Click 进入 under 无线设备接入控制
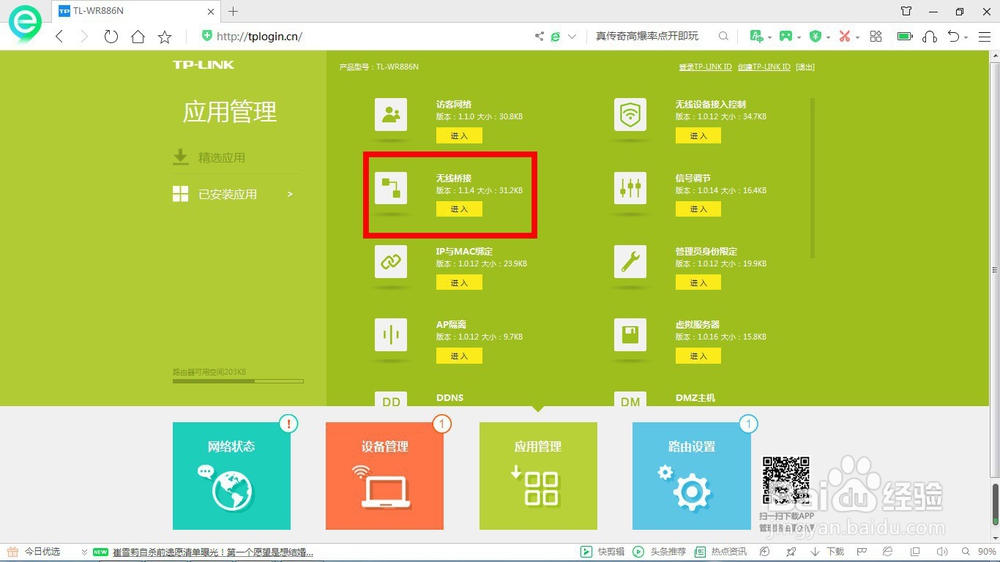Viewport: 1000px width, 562px height. [698, 135]
